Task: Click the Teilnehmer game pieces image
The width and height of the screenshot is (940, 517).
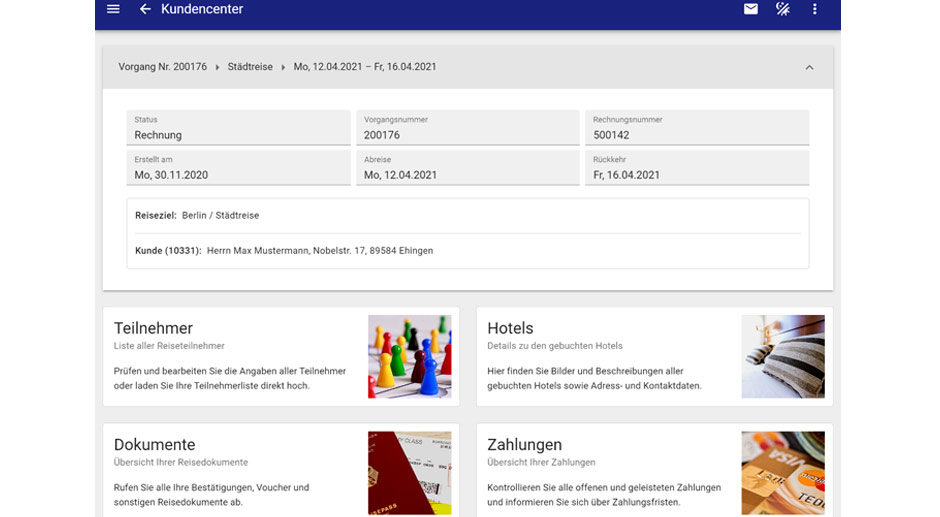Action: 409,356
